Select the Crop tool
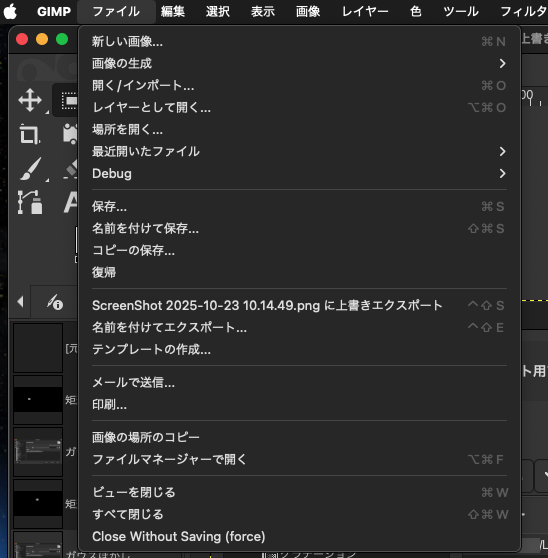 pos(30,134)
